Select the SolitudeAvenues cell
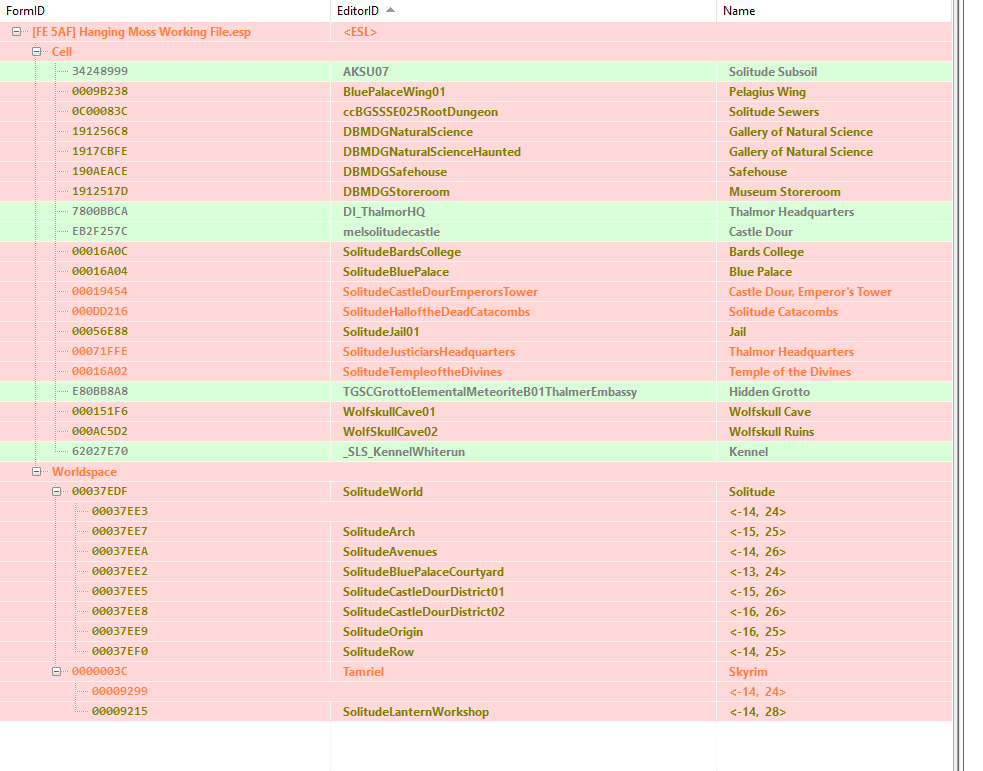The image size is (983, 771). pyautogui.click(x=476, y=552)
